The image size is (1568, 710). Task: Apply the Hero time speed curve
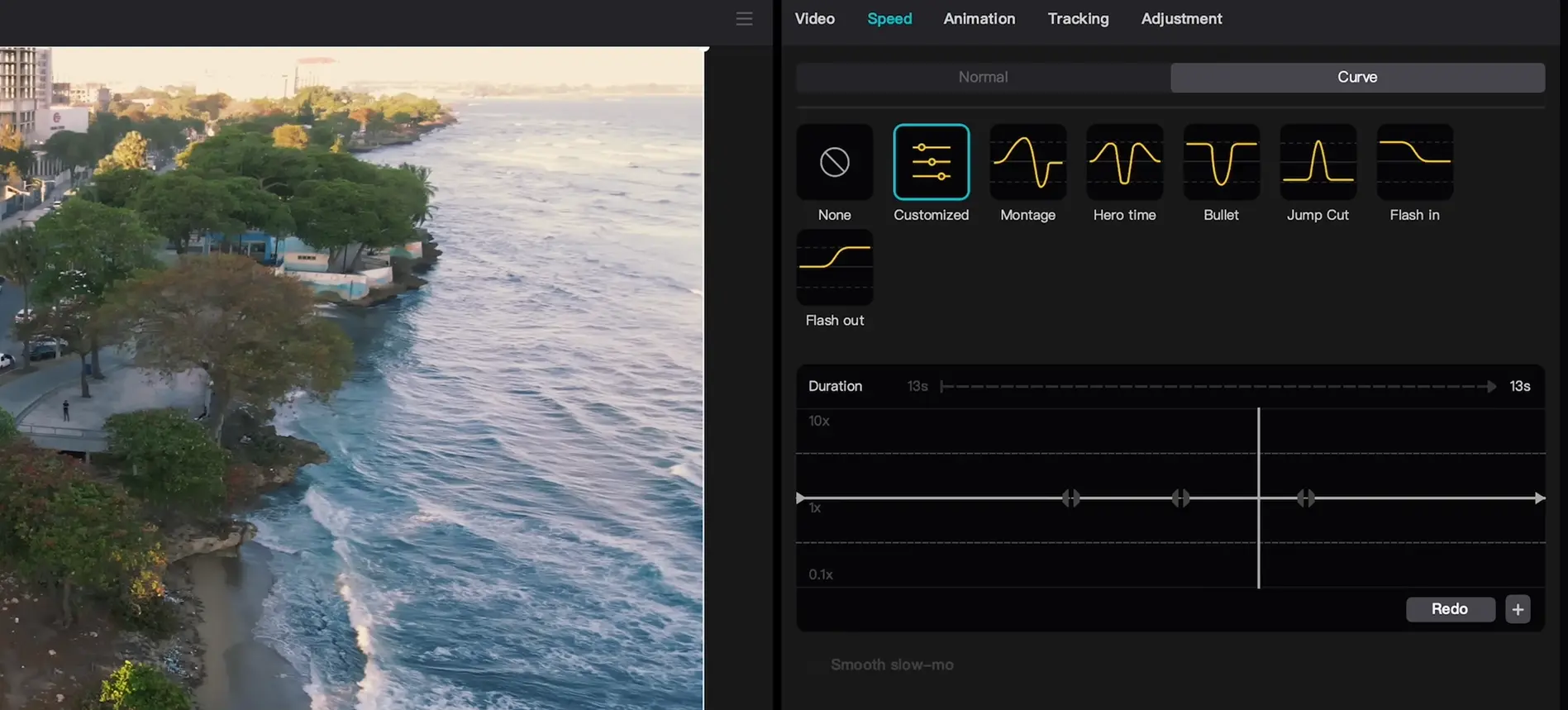(1124, 163)
